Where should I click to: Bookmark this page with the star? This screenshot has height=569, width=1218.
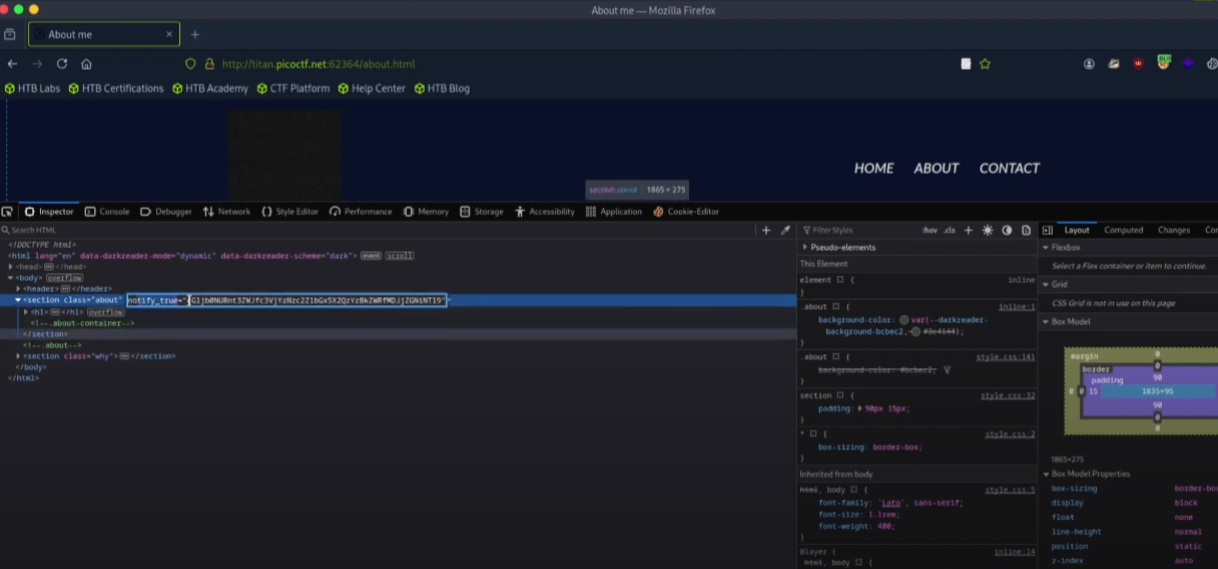point(985,64)
